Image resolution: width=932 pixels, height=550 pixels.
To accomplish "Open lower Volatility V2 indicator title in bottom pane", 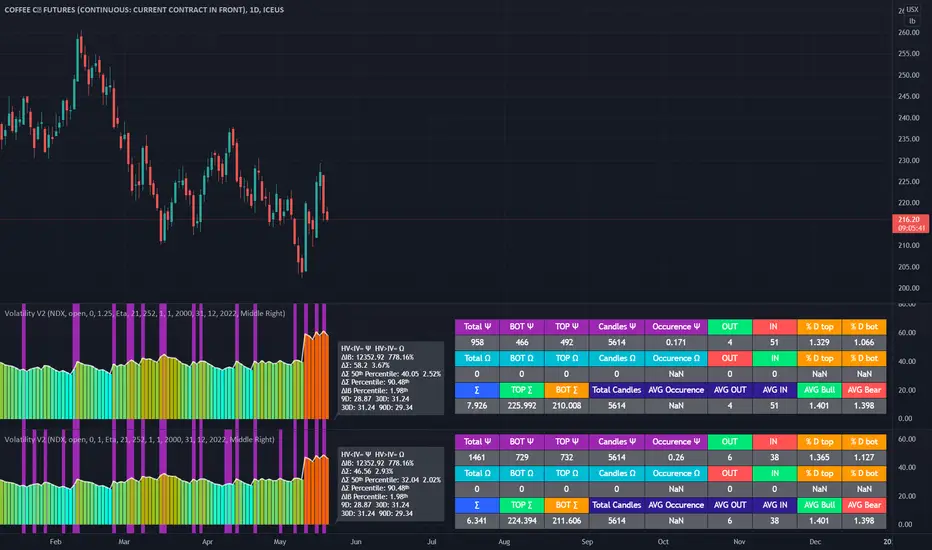I will [139, 439].
